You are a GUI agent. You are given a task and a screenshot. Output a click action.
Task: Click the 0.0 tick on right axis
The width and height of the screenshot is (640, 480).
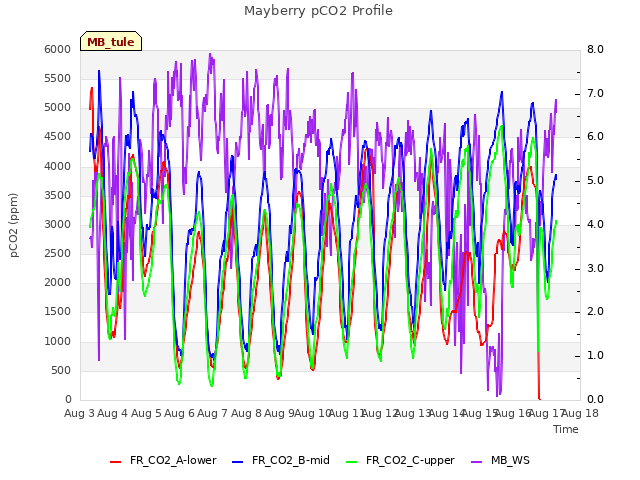pos(595,400)
